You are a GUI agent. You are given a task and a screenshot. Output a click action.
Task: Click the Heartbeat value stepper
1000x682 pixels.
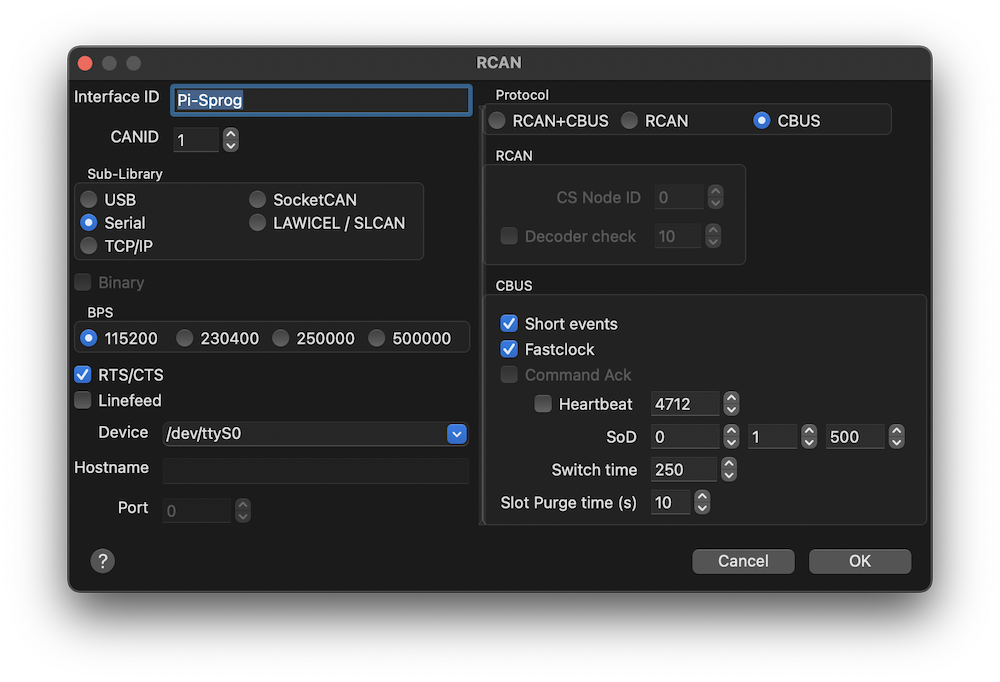(731, 404)
